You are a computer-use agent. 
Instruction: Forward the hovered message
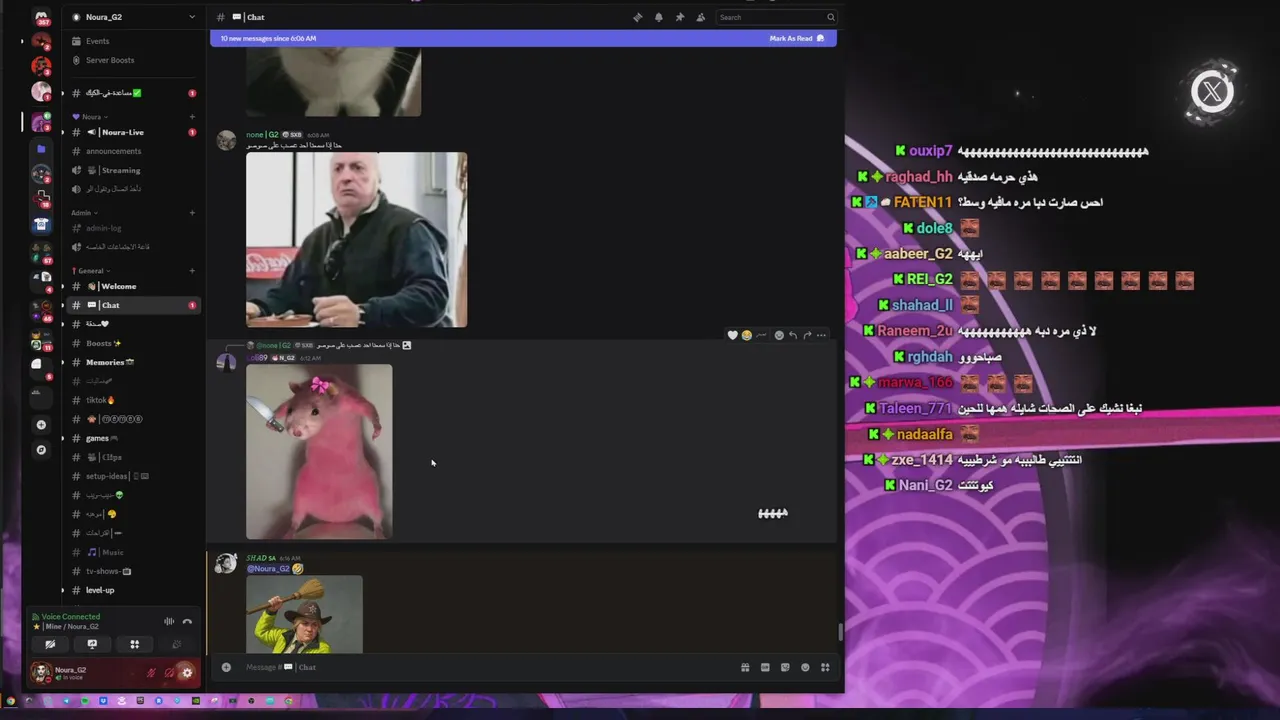coord(807,335)
